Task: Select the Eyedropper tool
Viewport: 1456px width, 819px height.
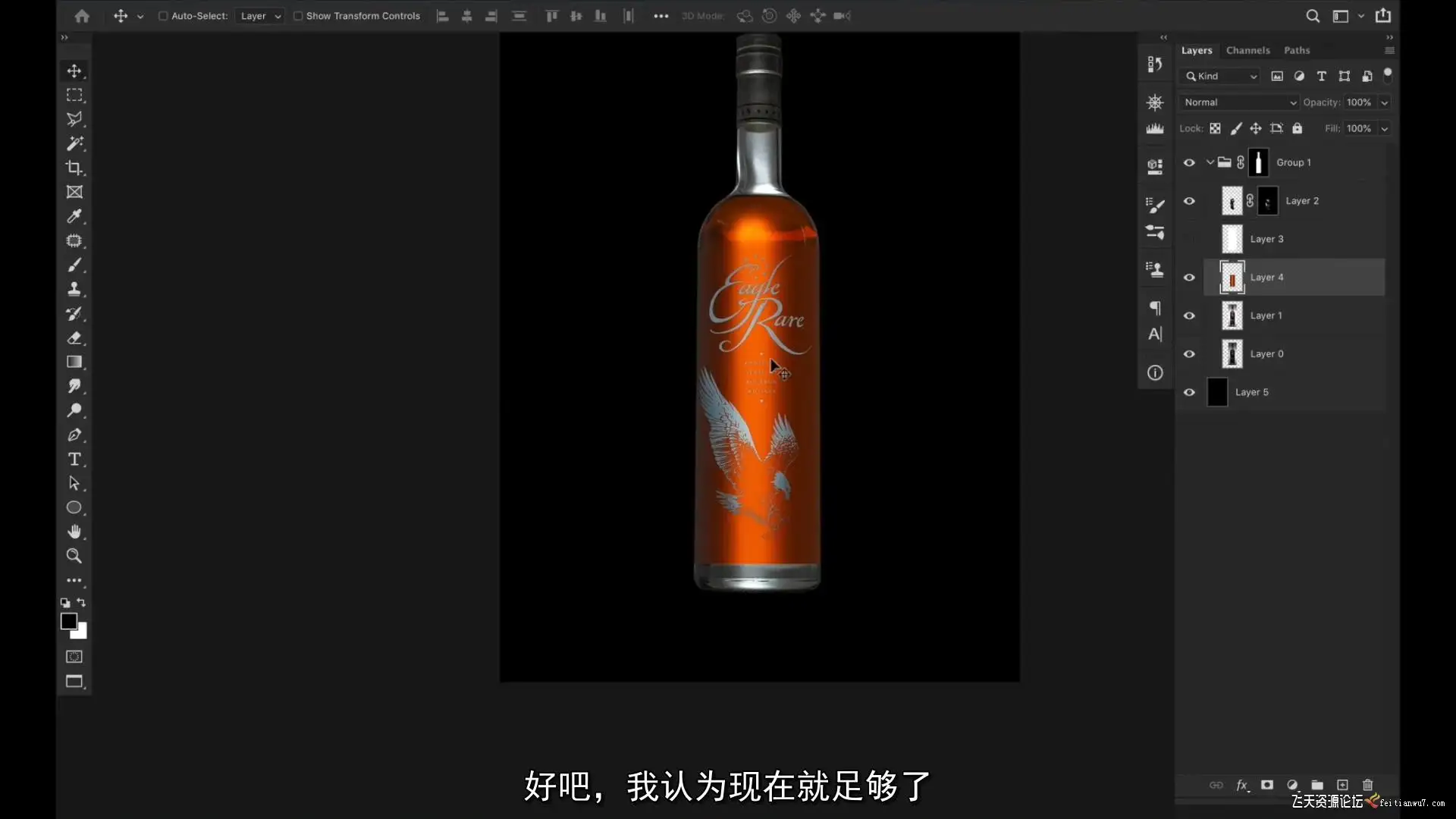Action: click(74, 216)
